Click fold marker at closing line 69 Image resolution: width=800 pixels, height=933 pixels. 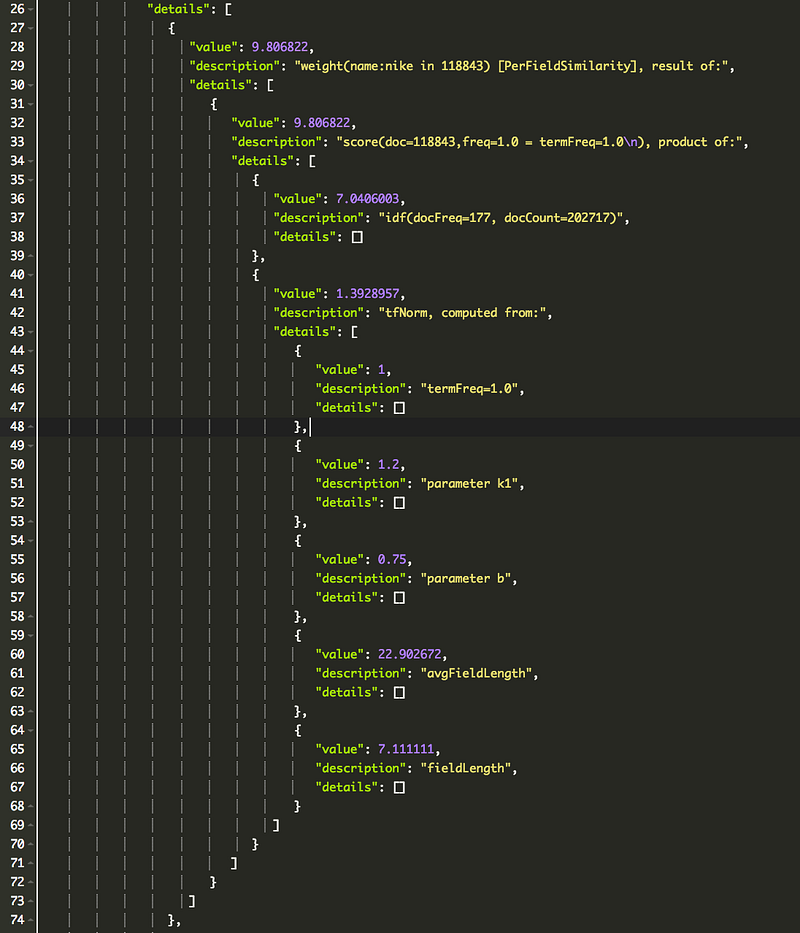[30, 825]
